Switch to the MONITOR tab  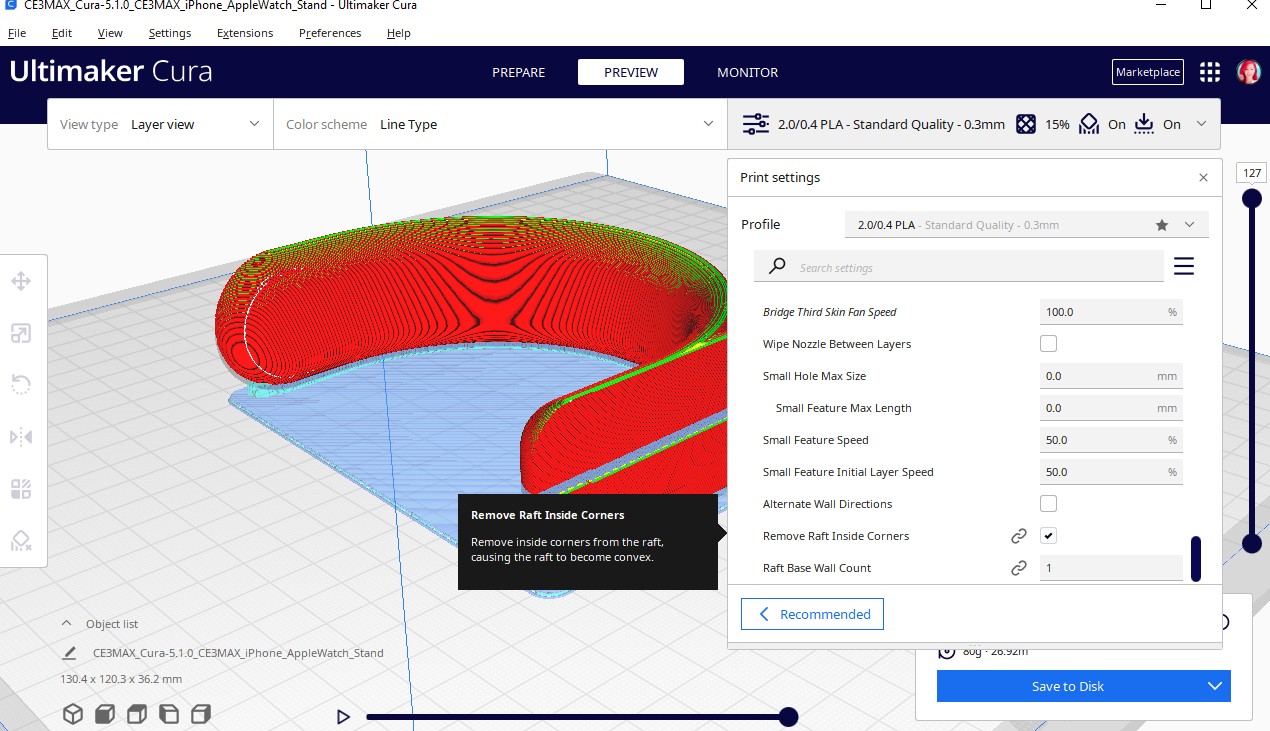(x=747, y=72)
